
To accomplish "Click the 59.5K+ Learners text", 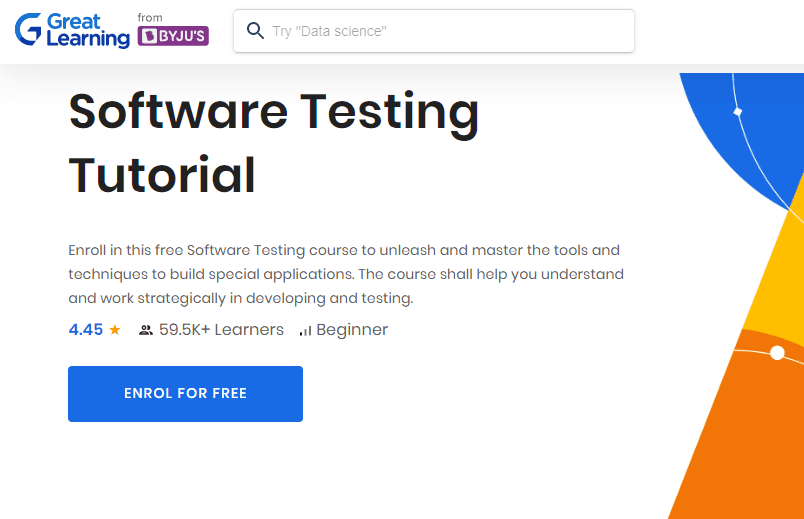I will tap(221, 330).
